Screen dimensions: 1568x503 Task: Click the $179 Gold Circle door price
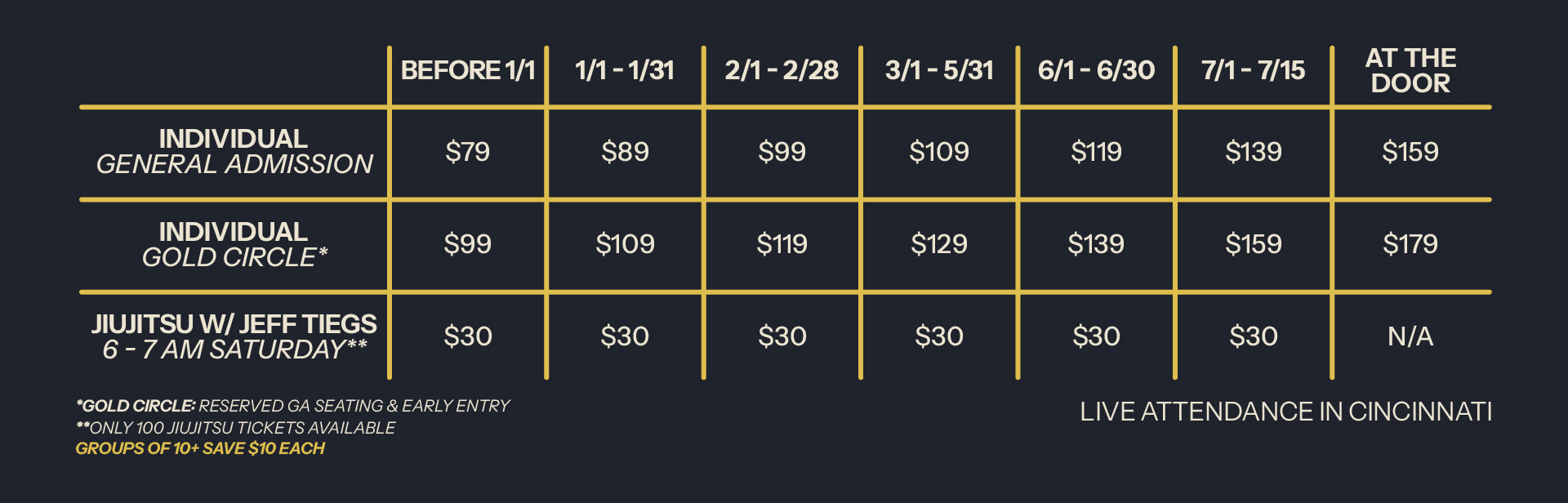[1410, 244]
